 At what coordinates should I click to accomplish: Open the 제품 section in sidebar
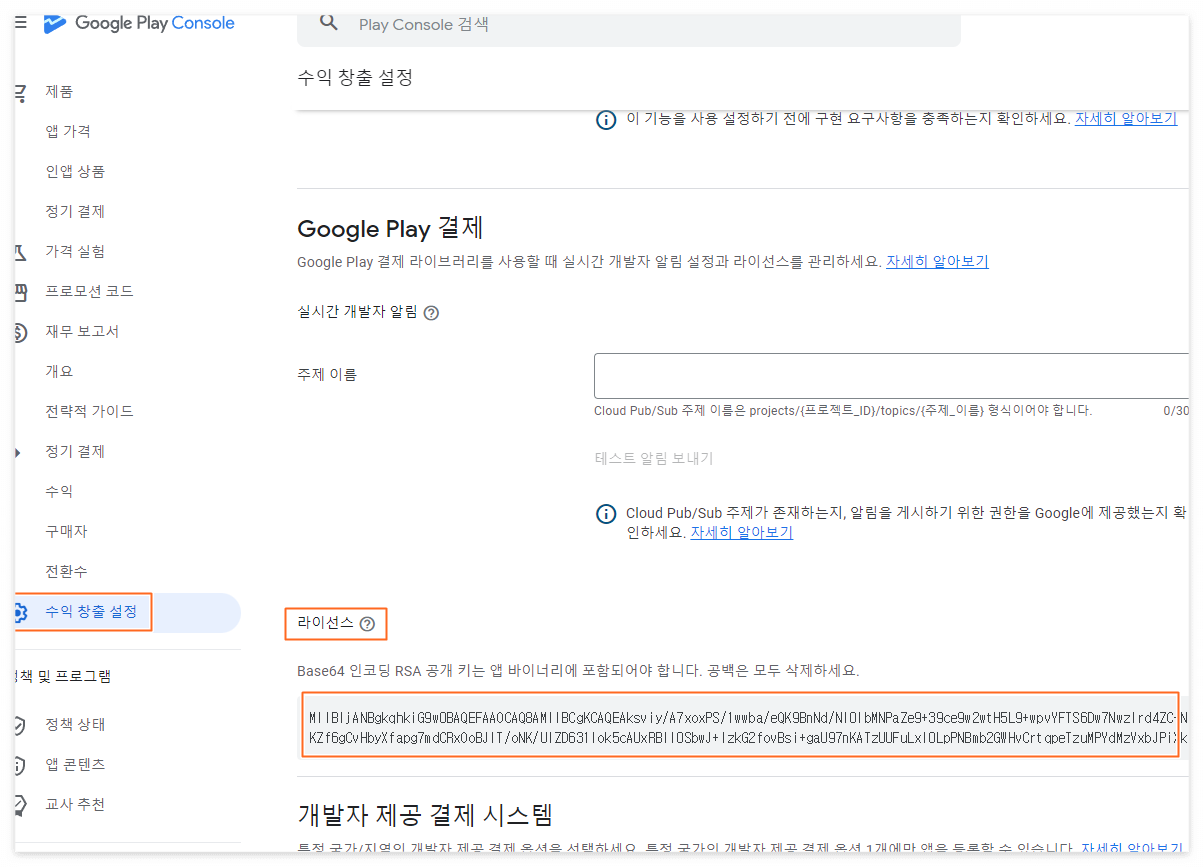point(59,91)
